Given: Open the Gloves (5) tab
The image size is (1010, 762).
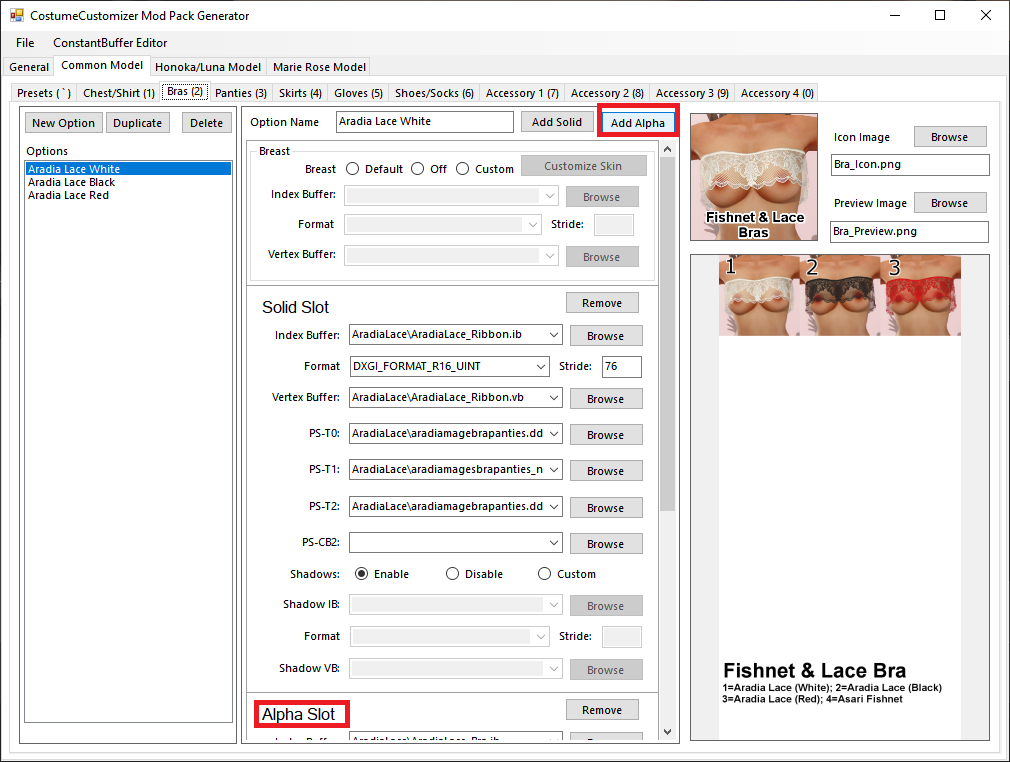Looking at the screenshot, I should point(358,93).
